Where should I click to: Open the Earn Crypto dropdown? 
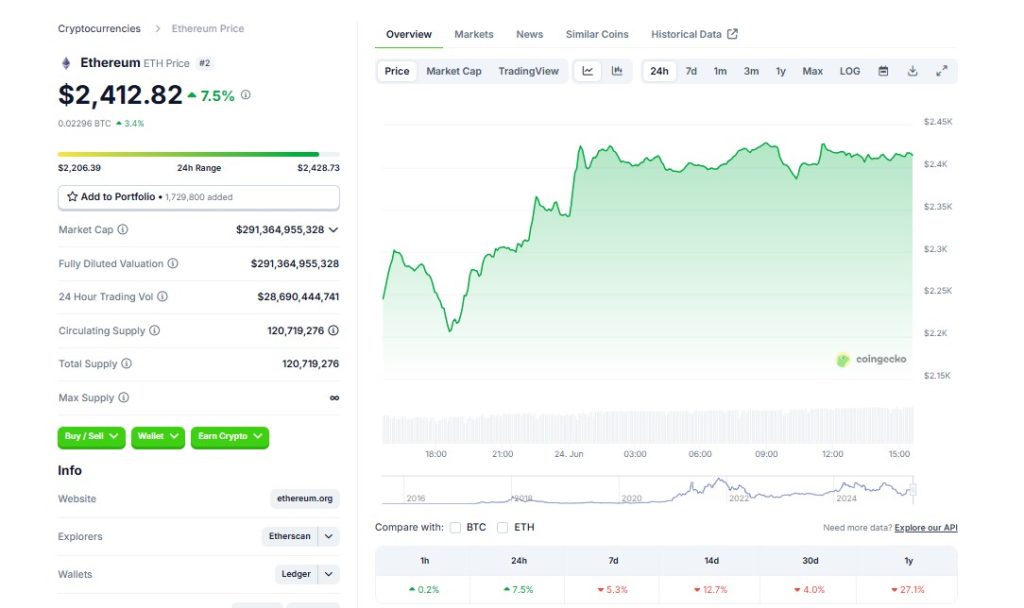click(230, 436)
